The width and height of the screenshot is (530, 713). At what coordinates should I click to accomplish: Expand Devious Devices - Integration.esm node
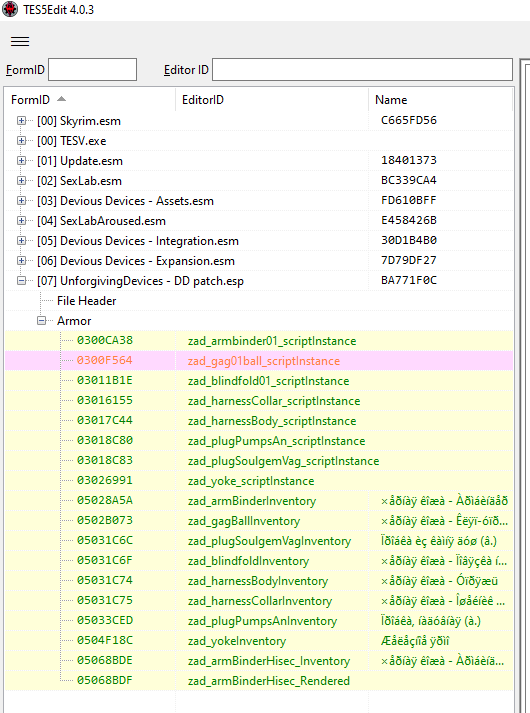coord(21,241)
